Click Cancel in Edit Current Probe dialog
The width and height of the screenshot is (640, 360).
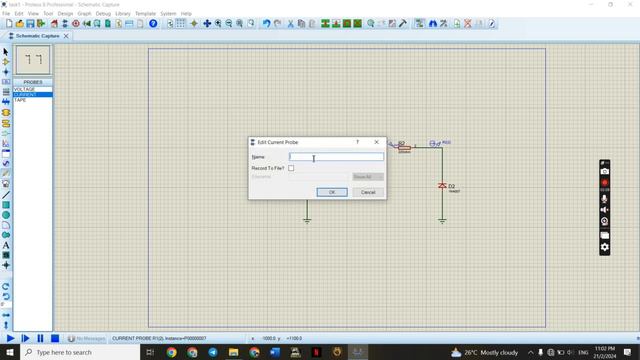tap(368, 192)
